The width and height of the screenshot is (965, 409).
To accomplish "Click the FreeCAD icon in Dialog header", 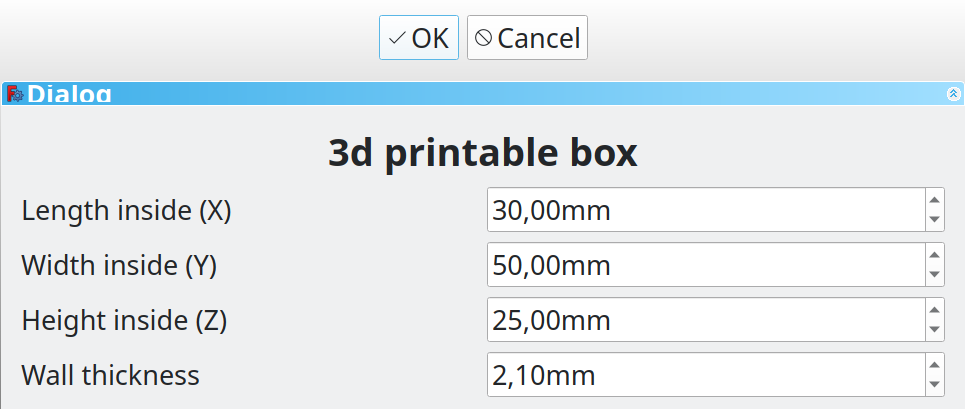I will (15, 94).
